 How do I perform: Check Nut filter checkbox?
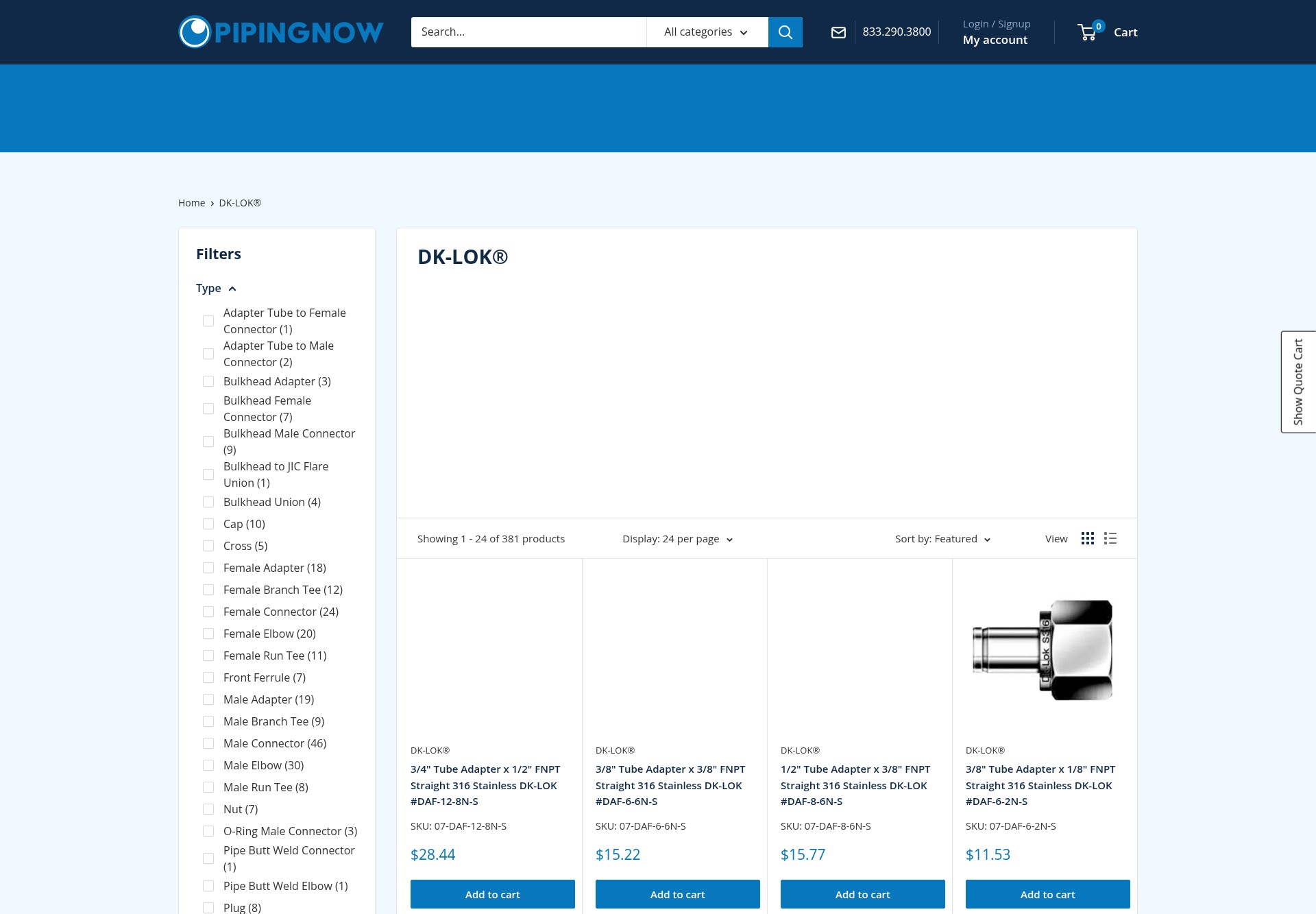[x=208, y=809]
